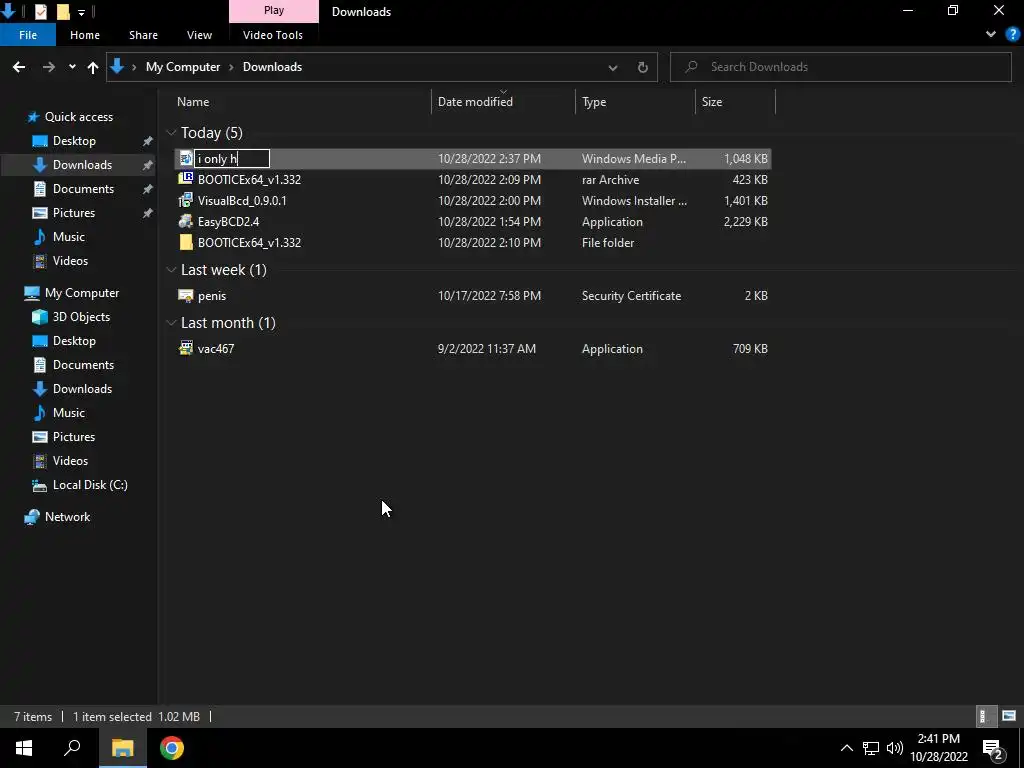Switch to large icons view in status bar
The width and height of the screenshot is (1024, 768).
1009,716
